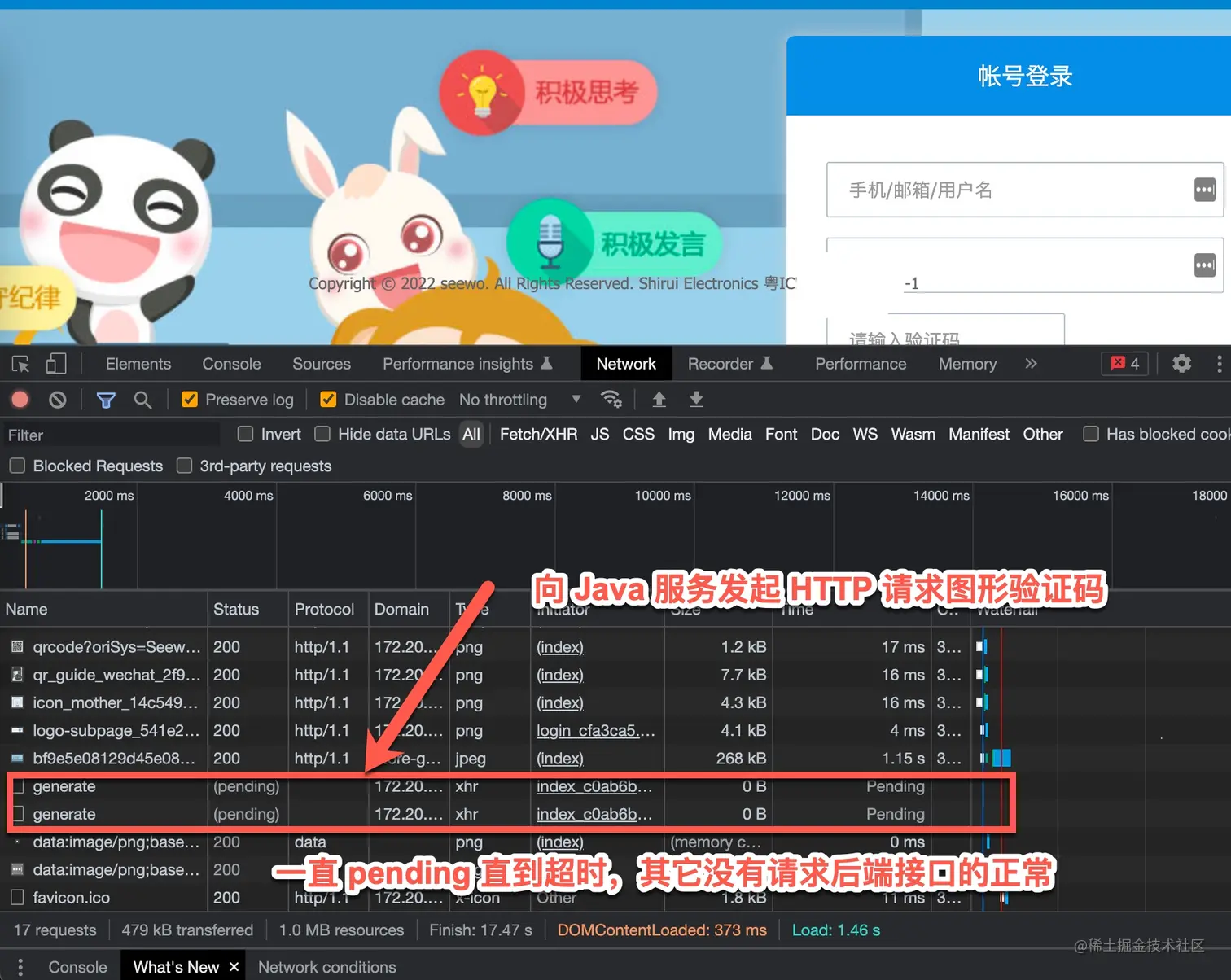Viewport: 1231px width, 980px height.
Task: Open login_cfa3ca5 initiator link
Action: pos(595,730)
